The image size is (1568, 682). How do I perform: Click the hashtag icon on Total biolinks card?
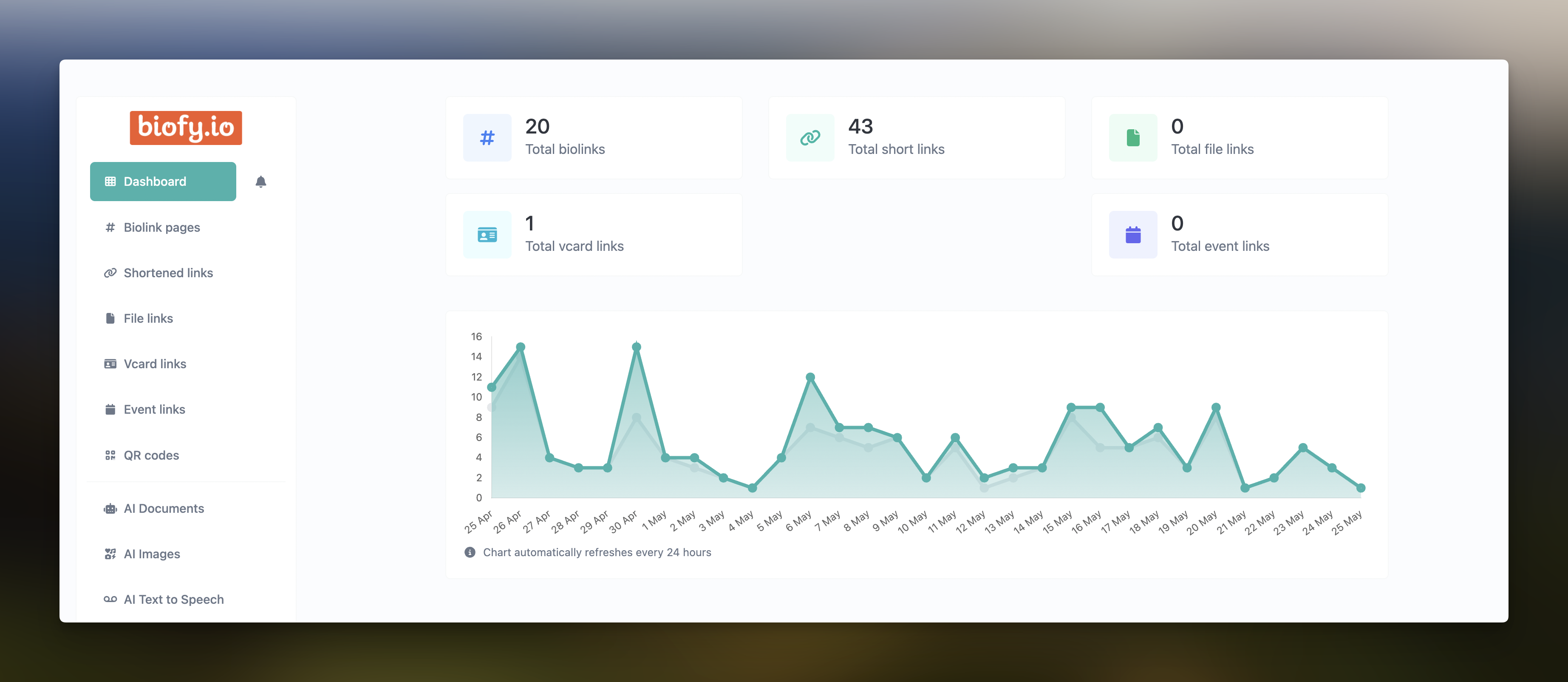point(487,138)
